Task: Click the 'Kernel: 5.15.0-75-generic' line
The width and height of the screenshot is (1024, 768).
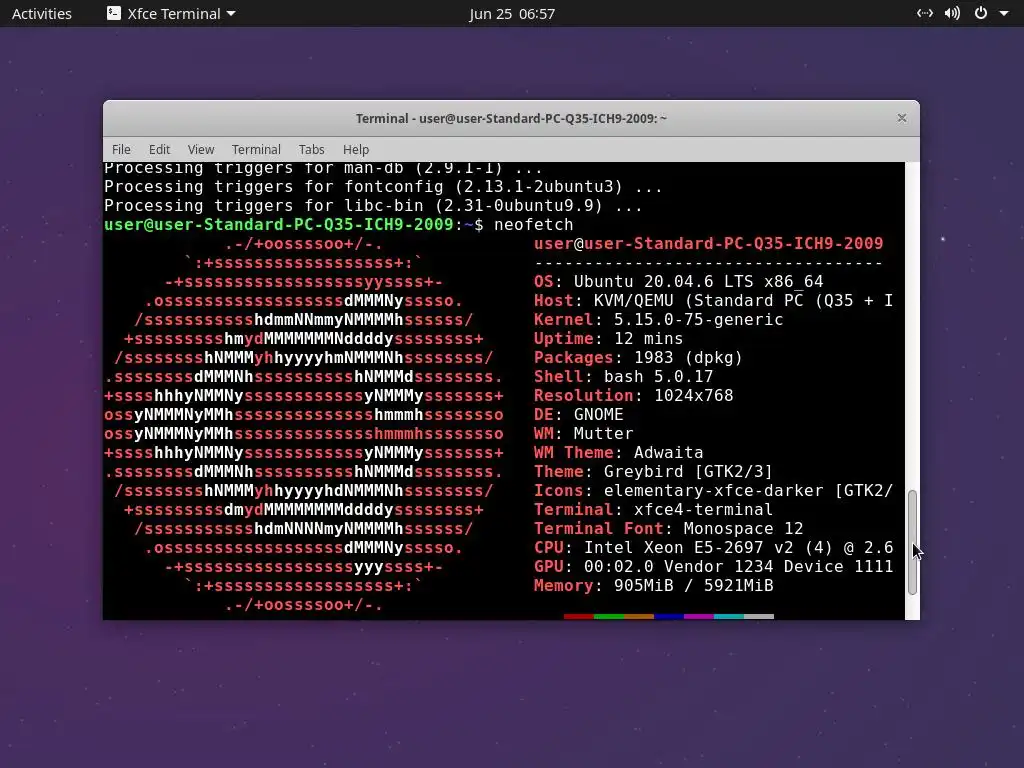Action: coord(658,319)
